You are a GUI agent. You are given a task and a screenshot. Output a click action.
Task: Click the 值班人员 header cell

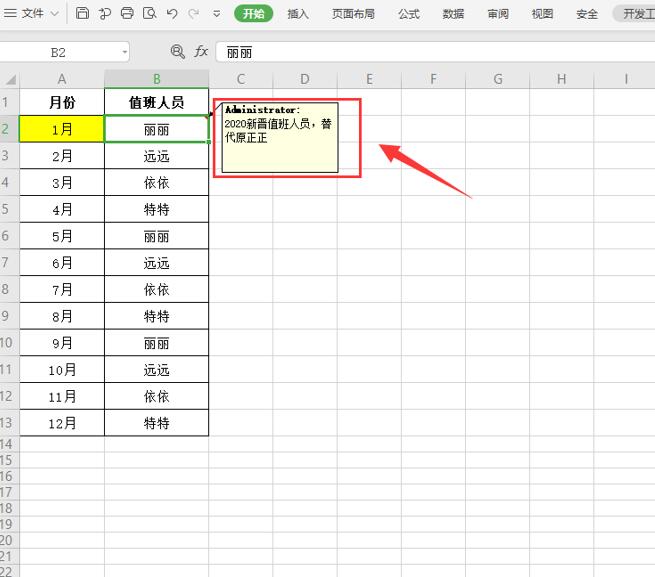pos(157,102)
